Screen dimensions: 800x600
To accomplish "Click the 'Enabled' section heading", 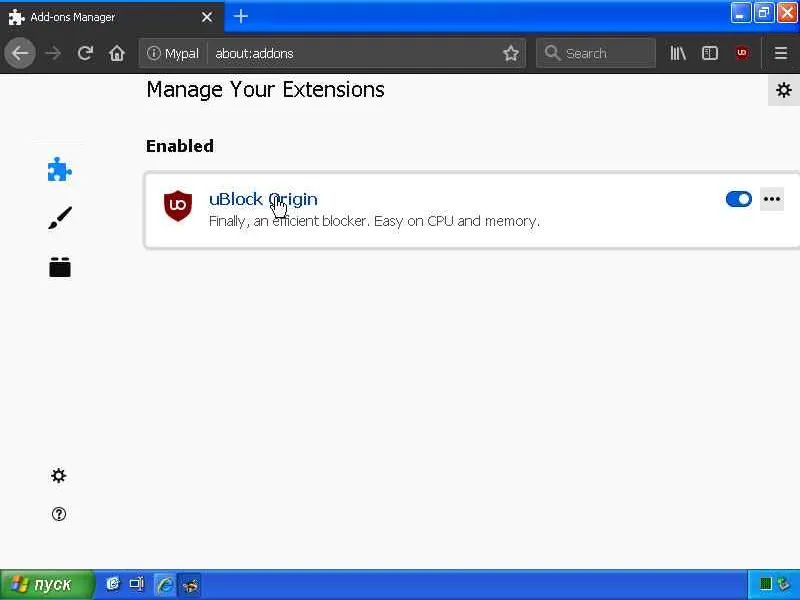I will tap(180, 146).
